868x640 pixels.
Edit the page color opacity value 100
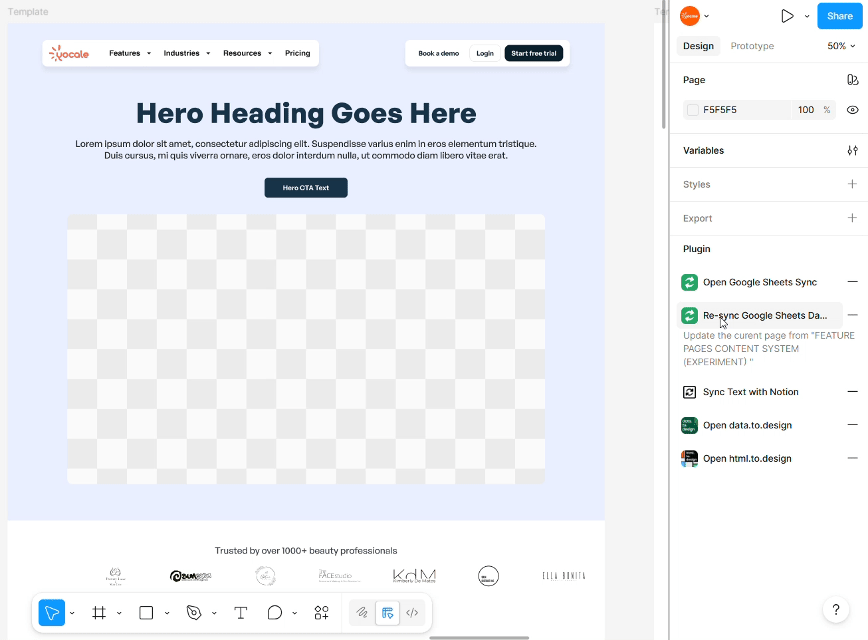click(x=806, y=110)
